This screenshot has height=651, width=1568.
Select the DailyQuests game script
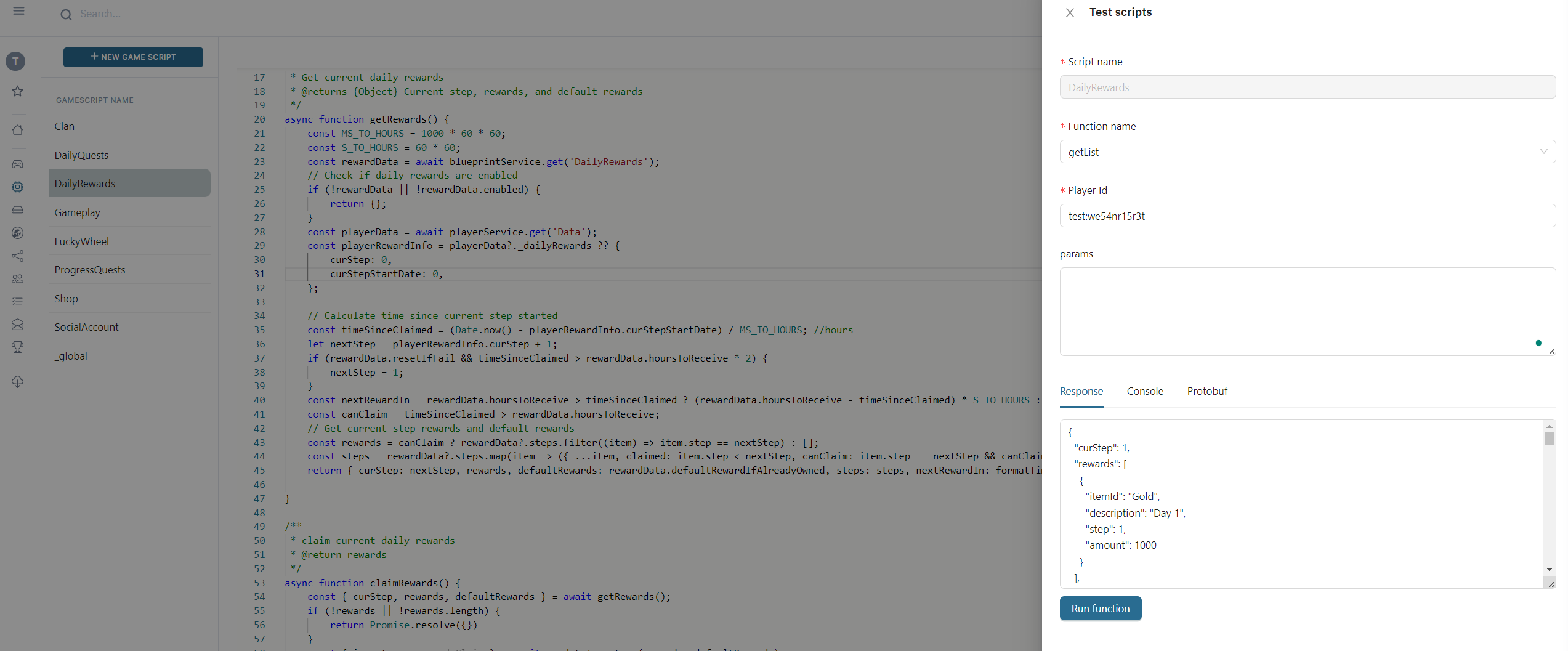(x=129, y=155)
